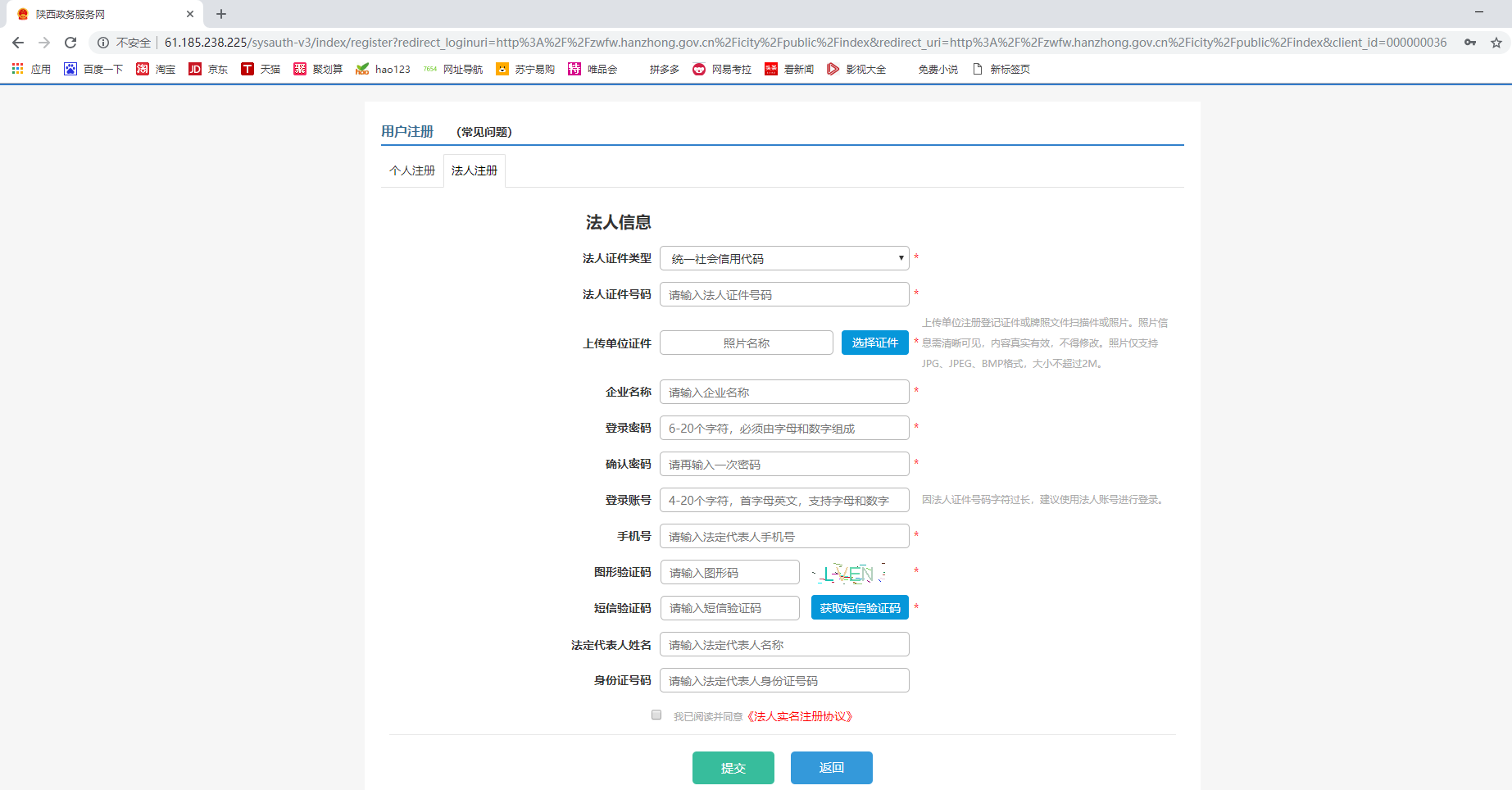The image size is (1512, 790).
Task: Click the bookmark star in the address bar
Action: 1496,41
